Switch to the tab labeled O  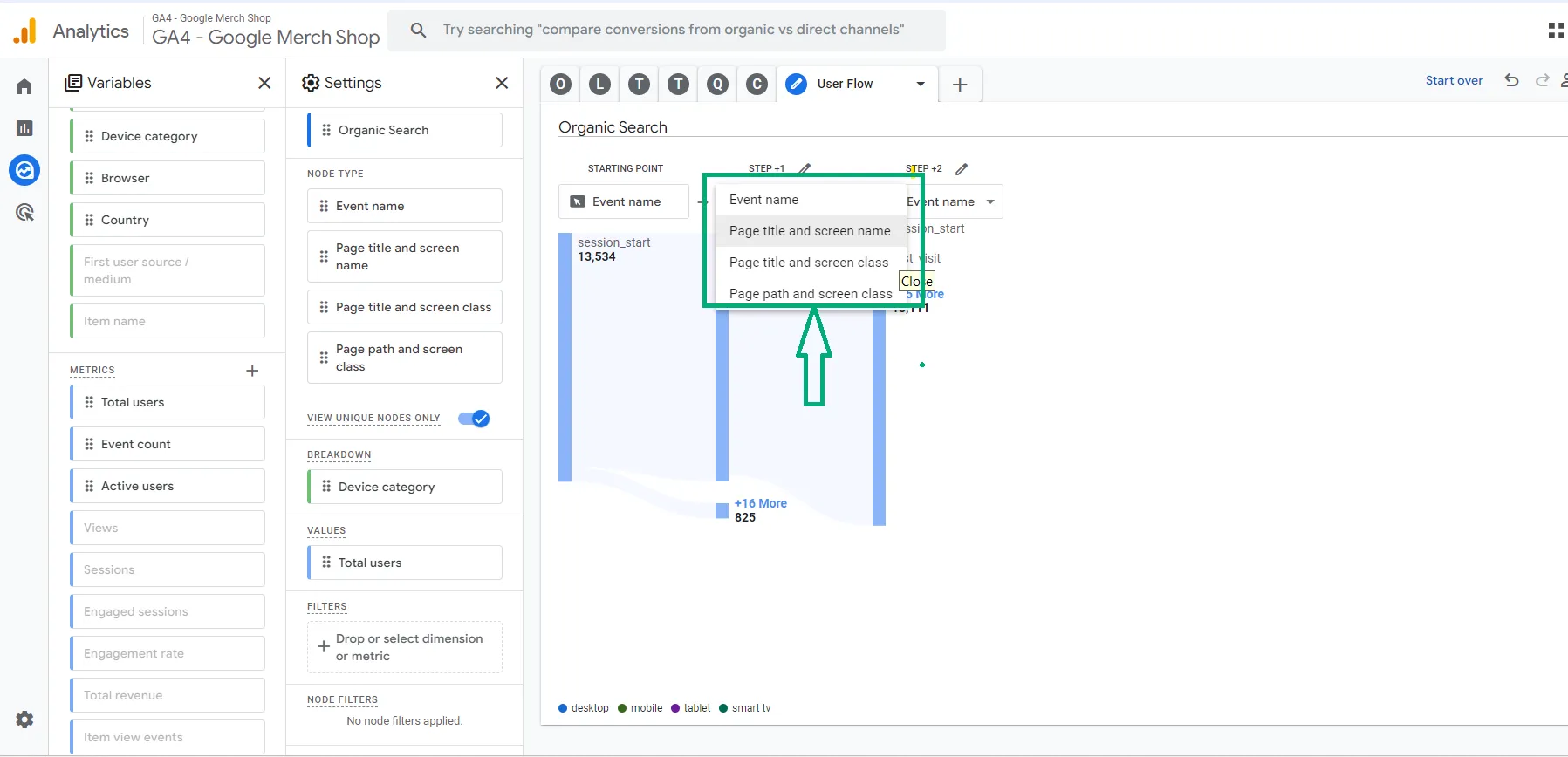[x=561, y=84]
